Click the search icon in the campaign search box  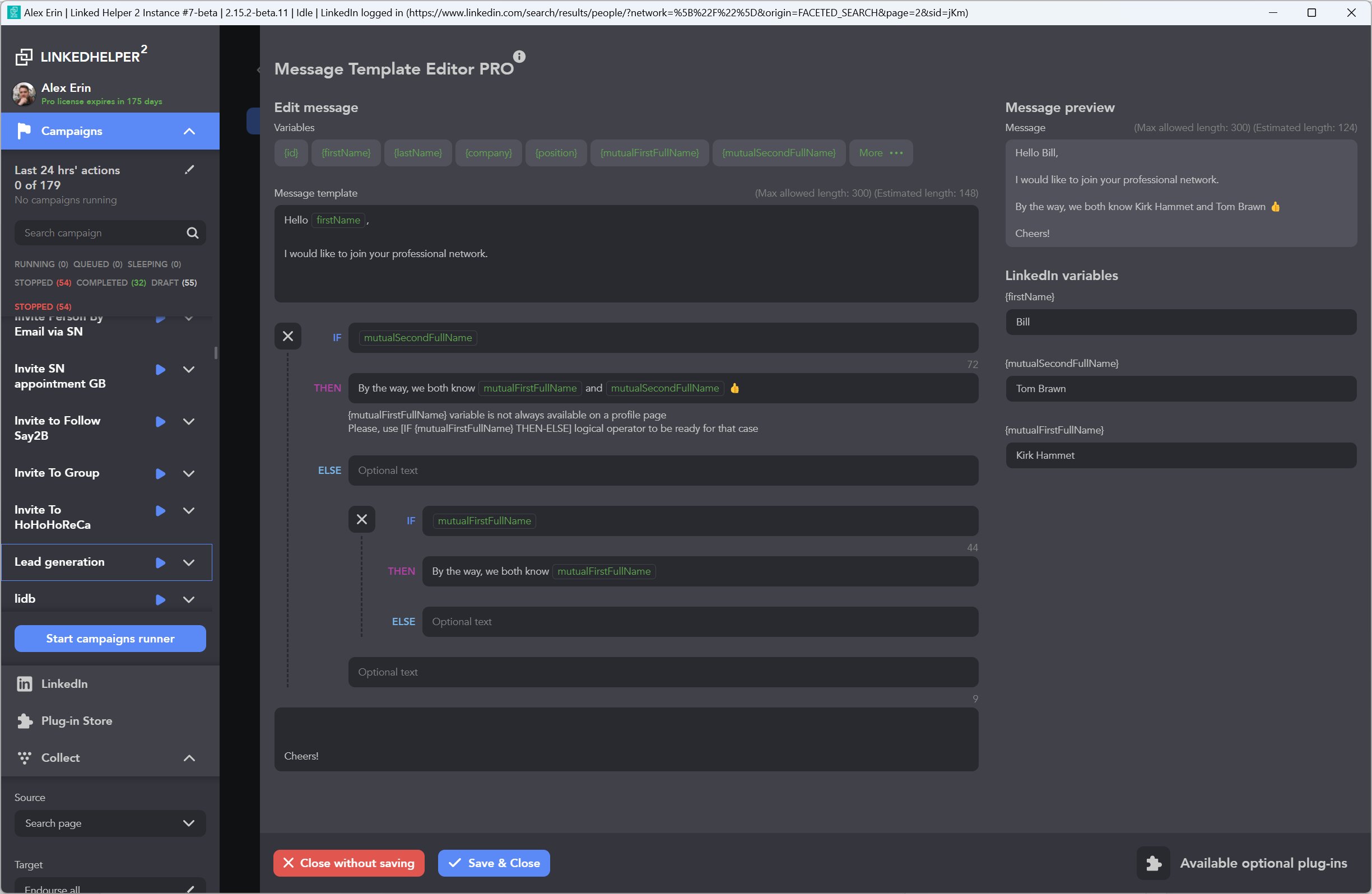click(193, 233)
